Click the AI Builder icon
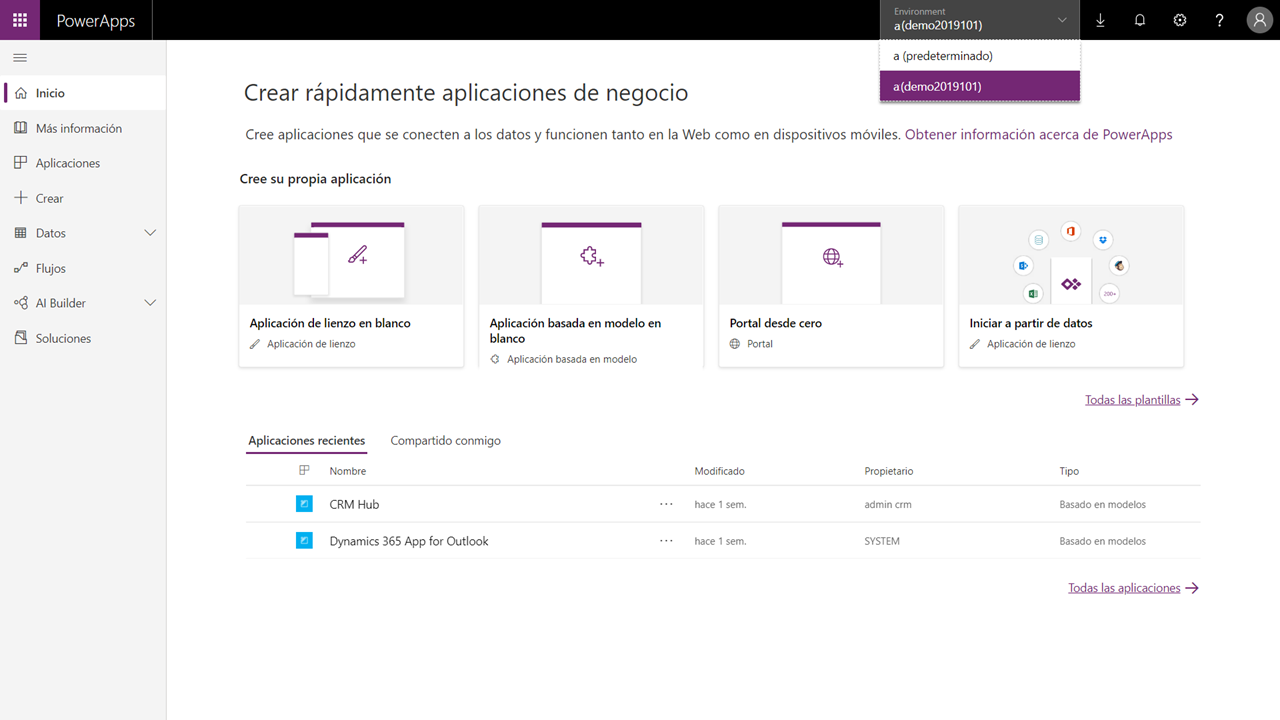 click(21, 303)
